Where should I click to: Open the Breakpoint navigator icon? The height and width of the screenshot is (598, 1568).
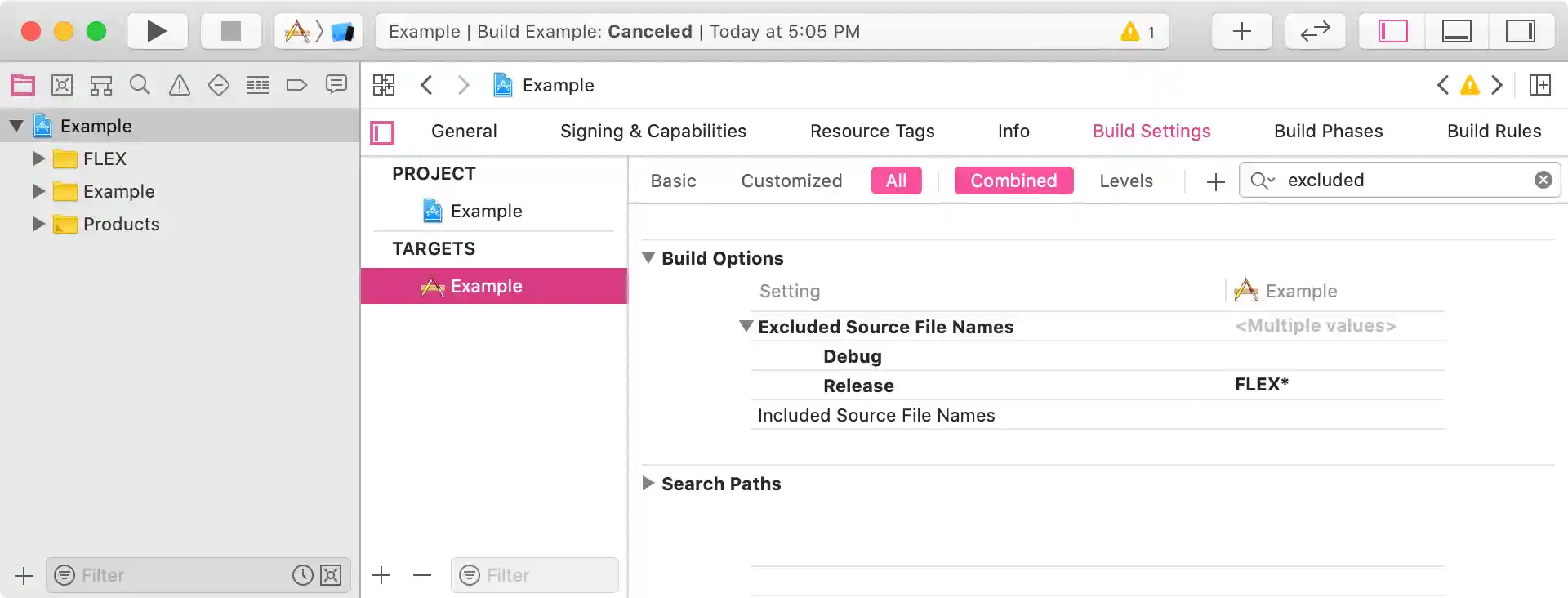click(296, 85)
